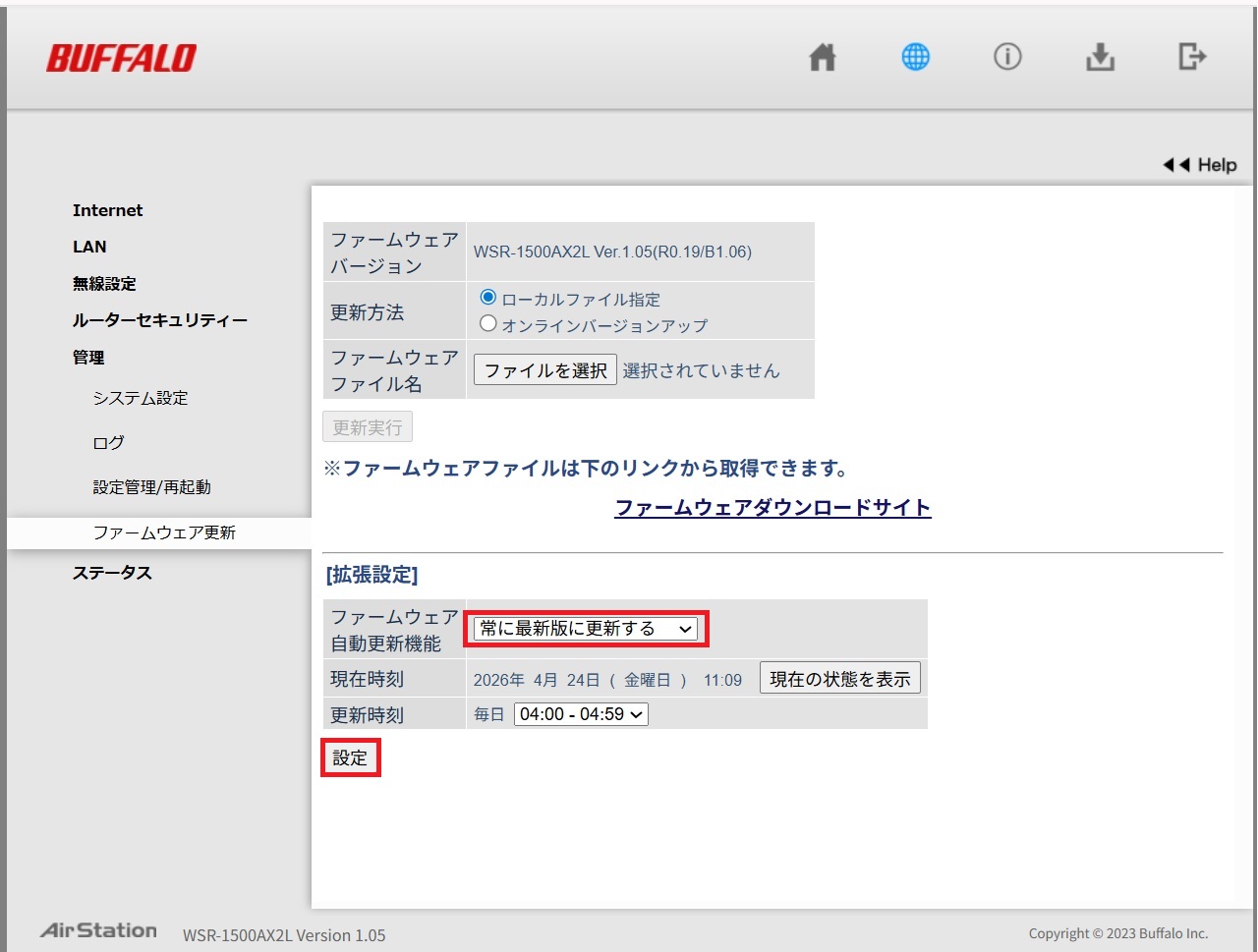Open the 無線設定 menu
1258x952 pixels.
click(x=104, y=284)
